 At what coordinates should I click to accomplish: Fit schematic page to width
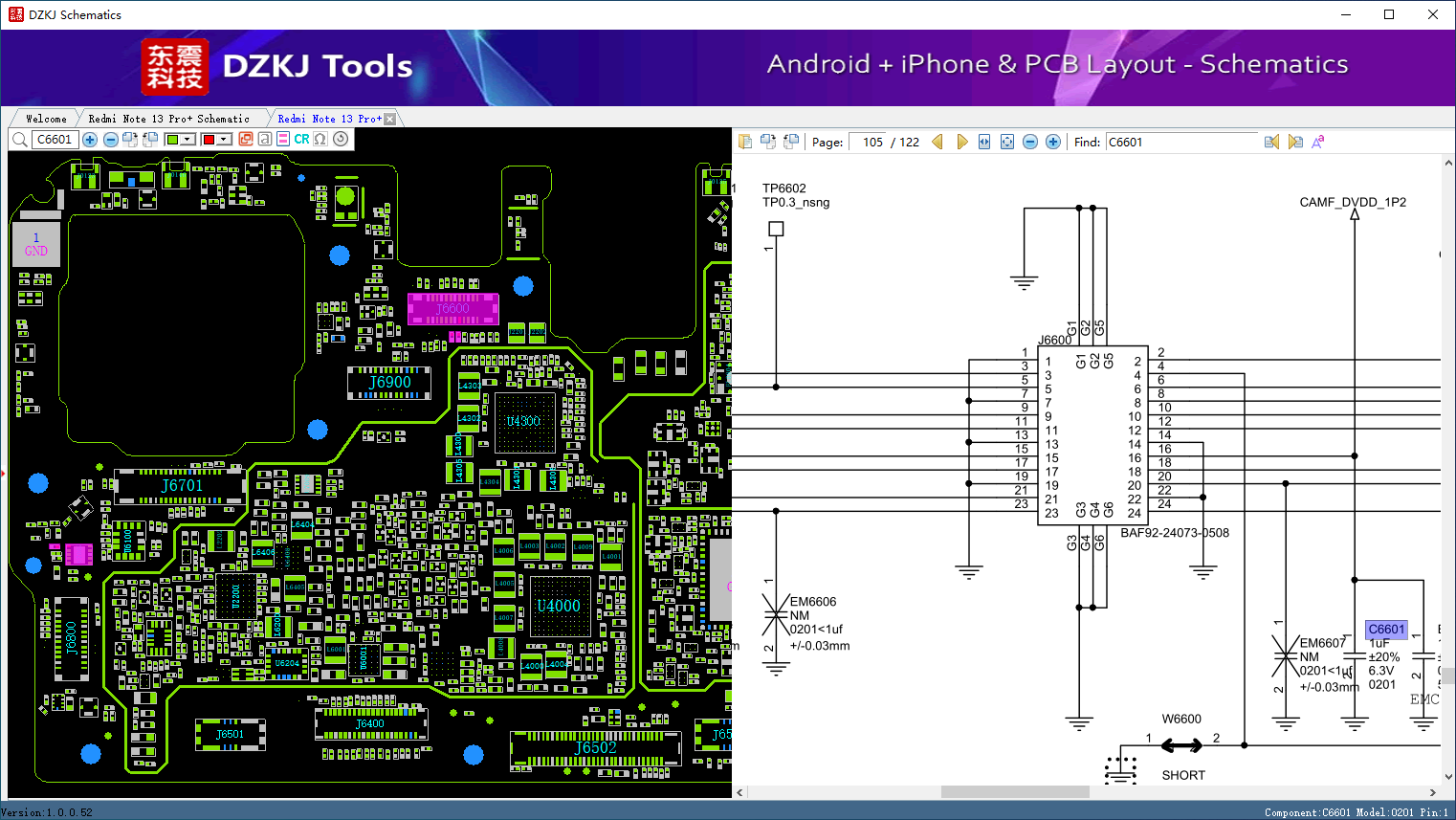(984, 142)
